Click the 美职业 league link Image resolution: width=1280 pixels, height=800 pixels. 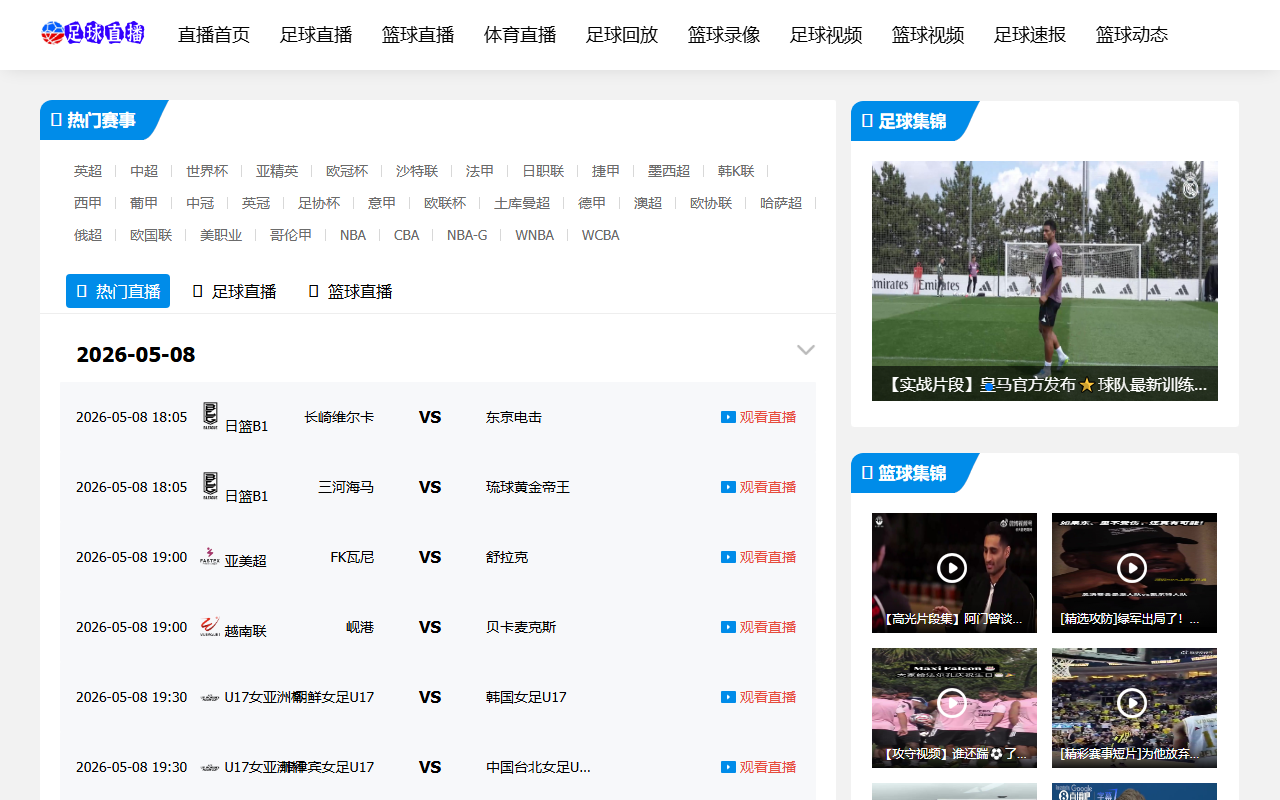[221, 235]
